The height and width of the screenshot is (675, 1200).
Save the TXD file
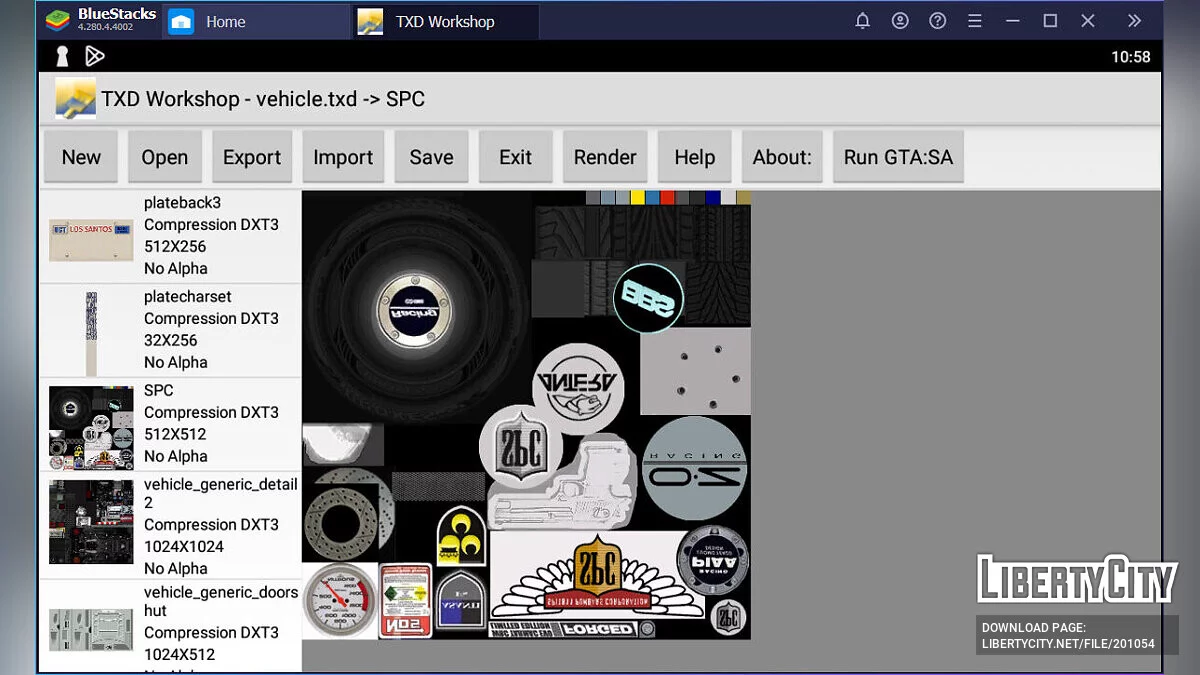coord(431,157)
